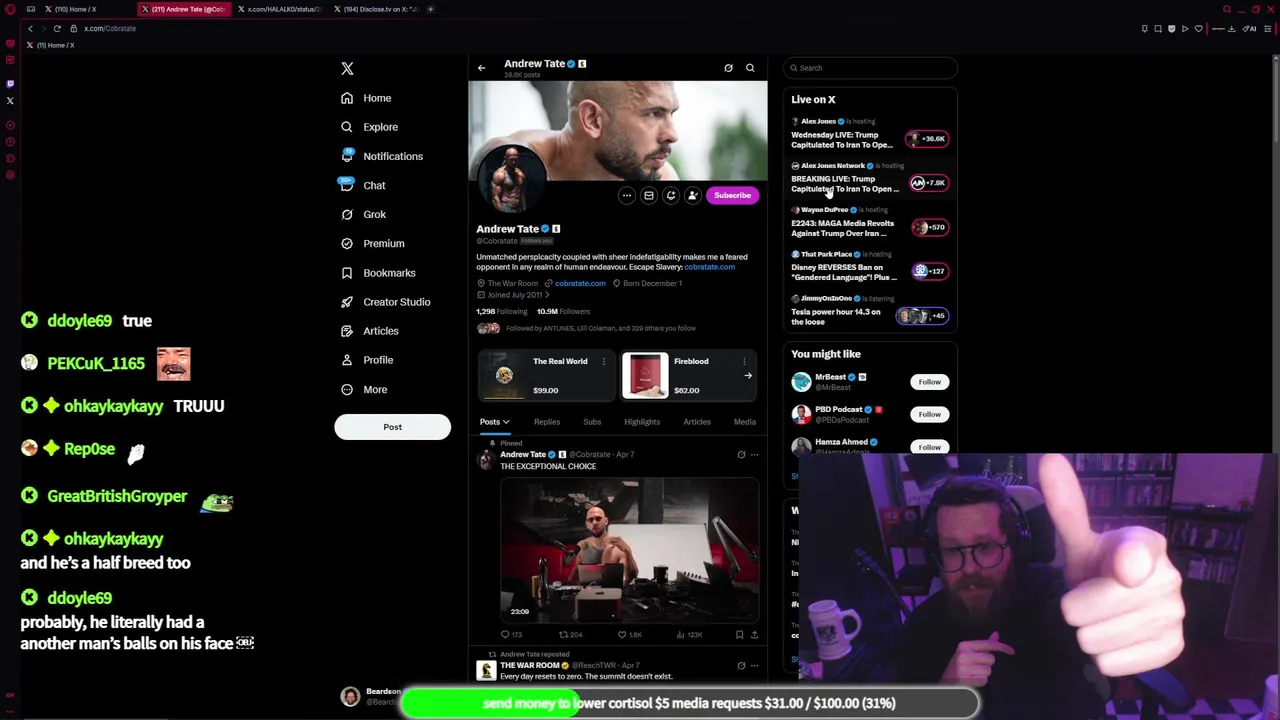Image resolution: width=1280 pixels, height=720 pixels.
Task: Play THE EXCEPTIONAL CHOICE video
Action: [x=629, y=550]
